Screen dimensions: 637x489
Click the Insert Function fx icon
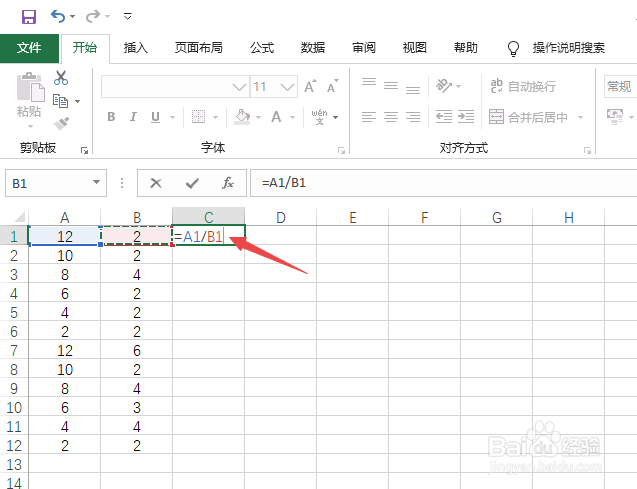pyautogui.click(x=228, y=183)
